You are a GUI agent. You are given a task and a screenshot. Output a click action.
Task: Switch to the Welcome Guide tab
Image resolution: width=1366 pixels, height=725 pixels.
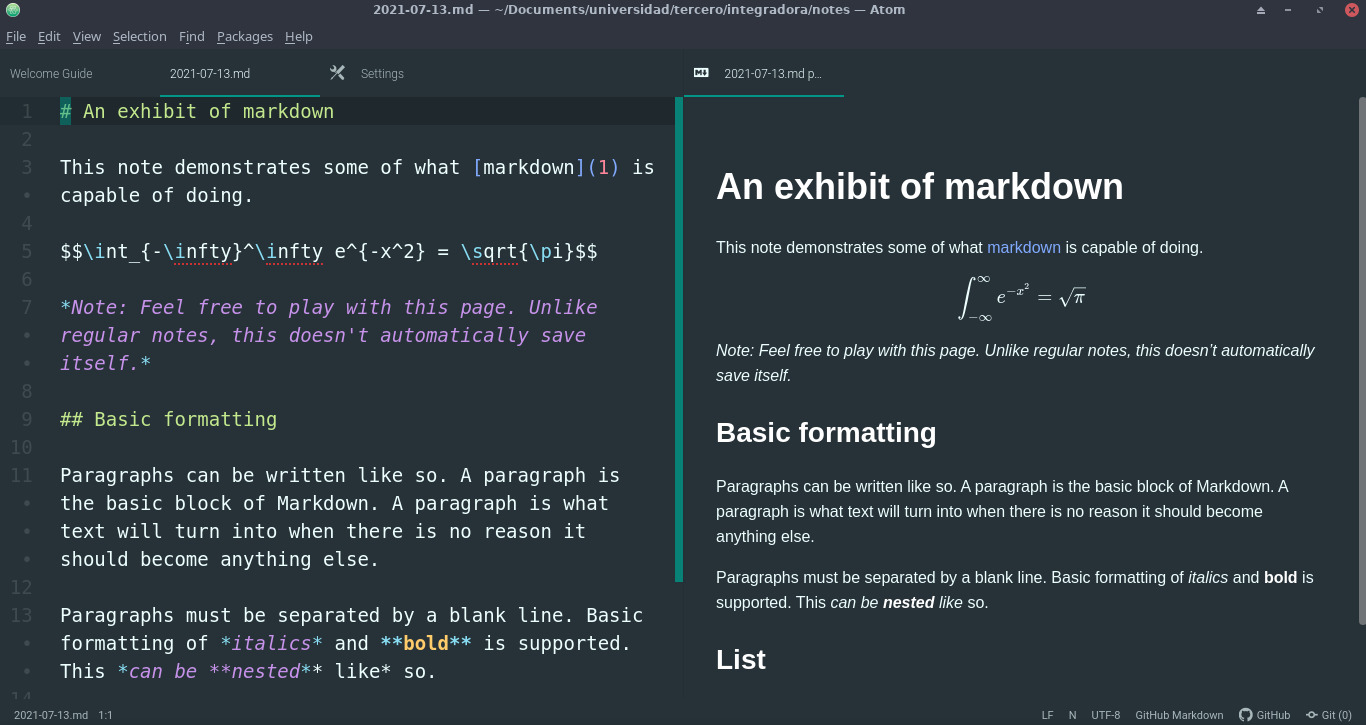51,72
